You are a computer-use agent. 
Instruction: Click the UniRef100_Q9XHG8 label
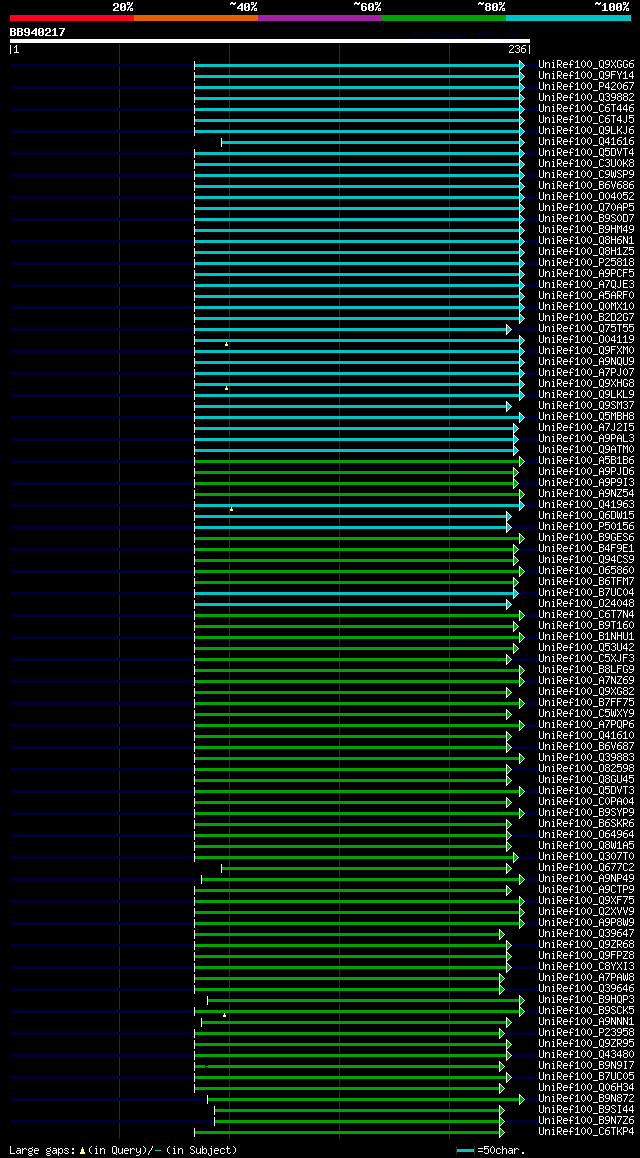(x=586, y=384)
